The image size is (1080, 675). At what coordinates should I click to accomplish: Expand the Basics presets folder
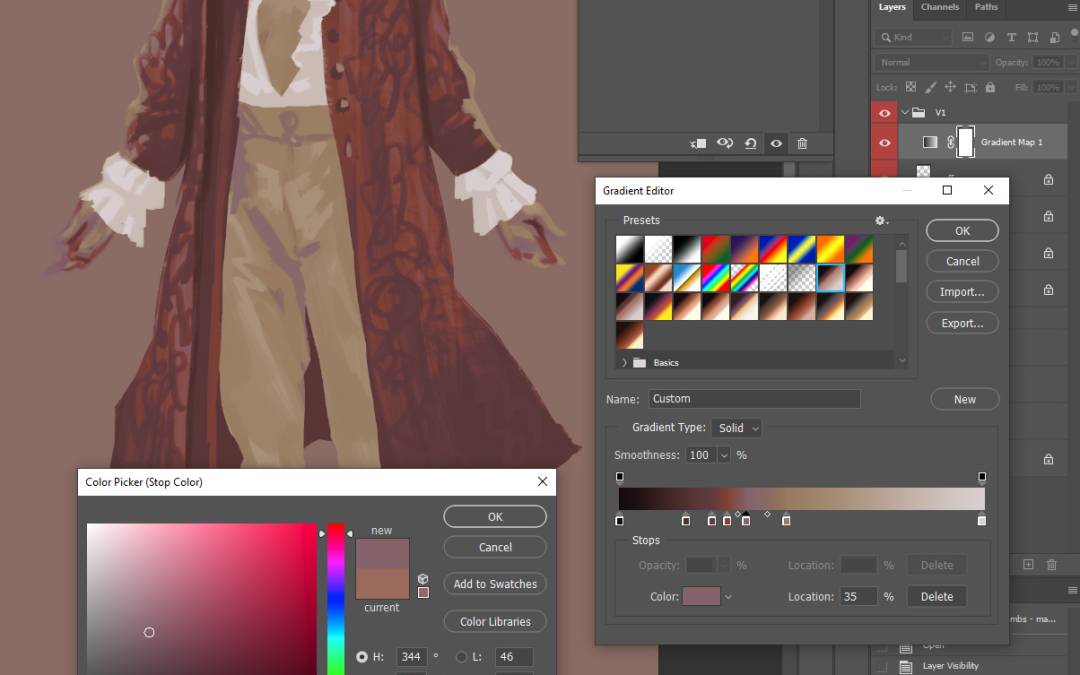click(625, 362)
